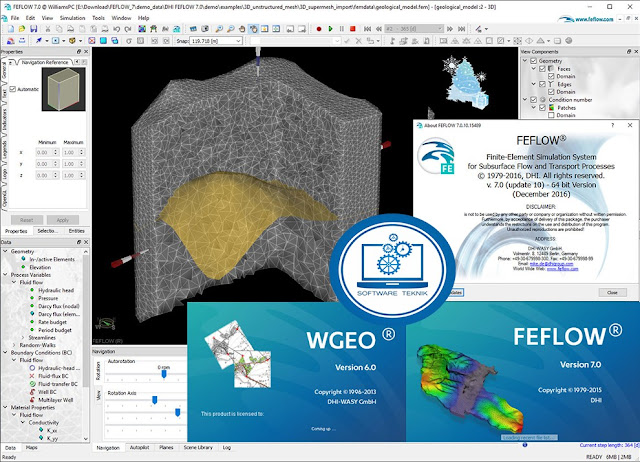Toggle the Faces checkbox
Image resolution: width=640 pixels, height=462 pixels.
point(542,69)
